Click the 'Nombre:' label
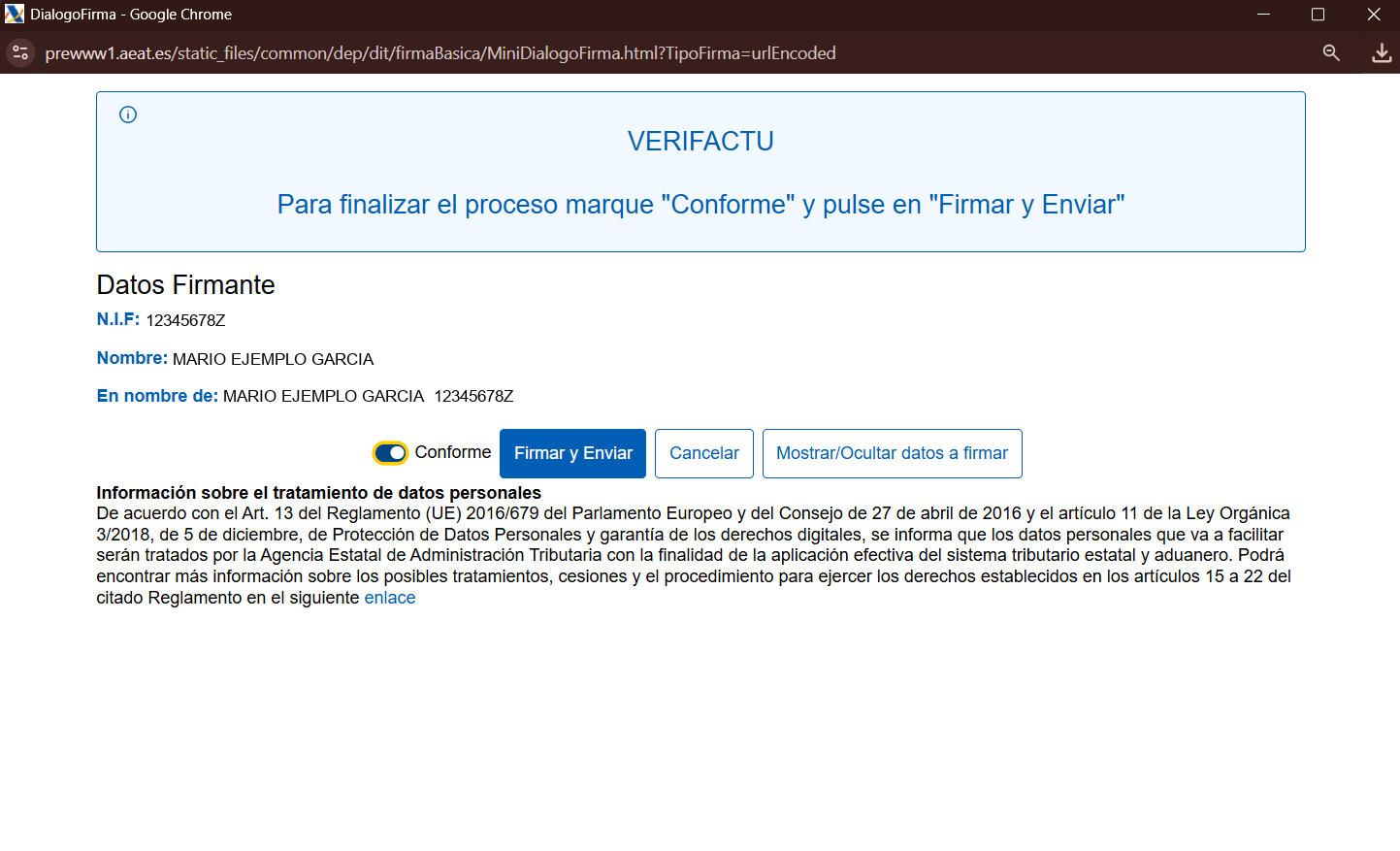The image size is (1400, 851). tap(132, 358)
